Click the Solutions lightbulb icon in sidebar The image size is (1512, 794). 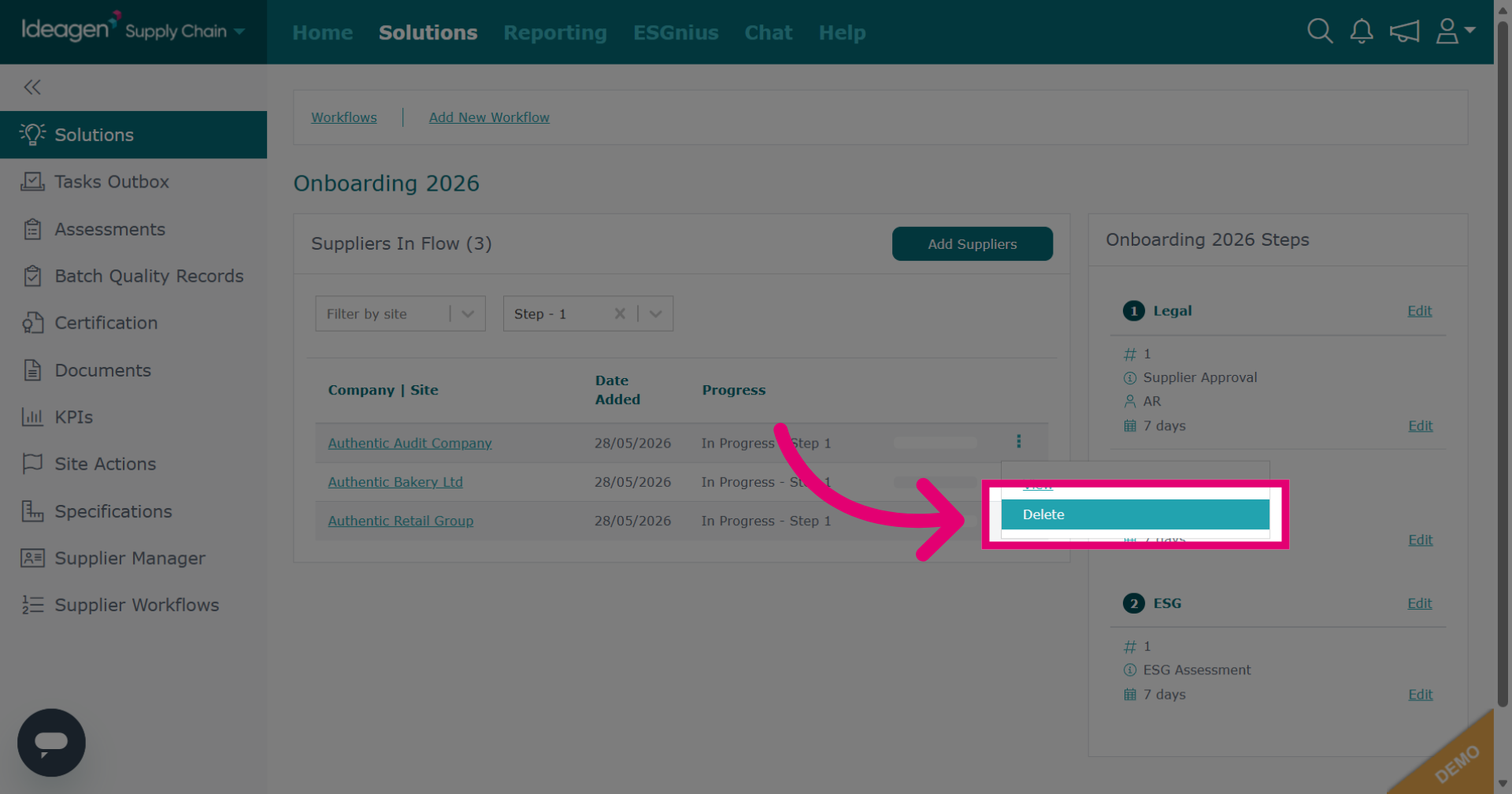point(32,135)
